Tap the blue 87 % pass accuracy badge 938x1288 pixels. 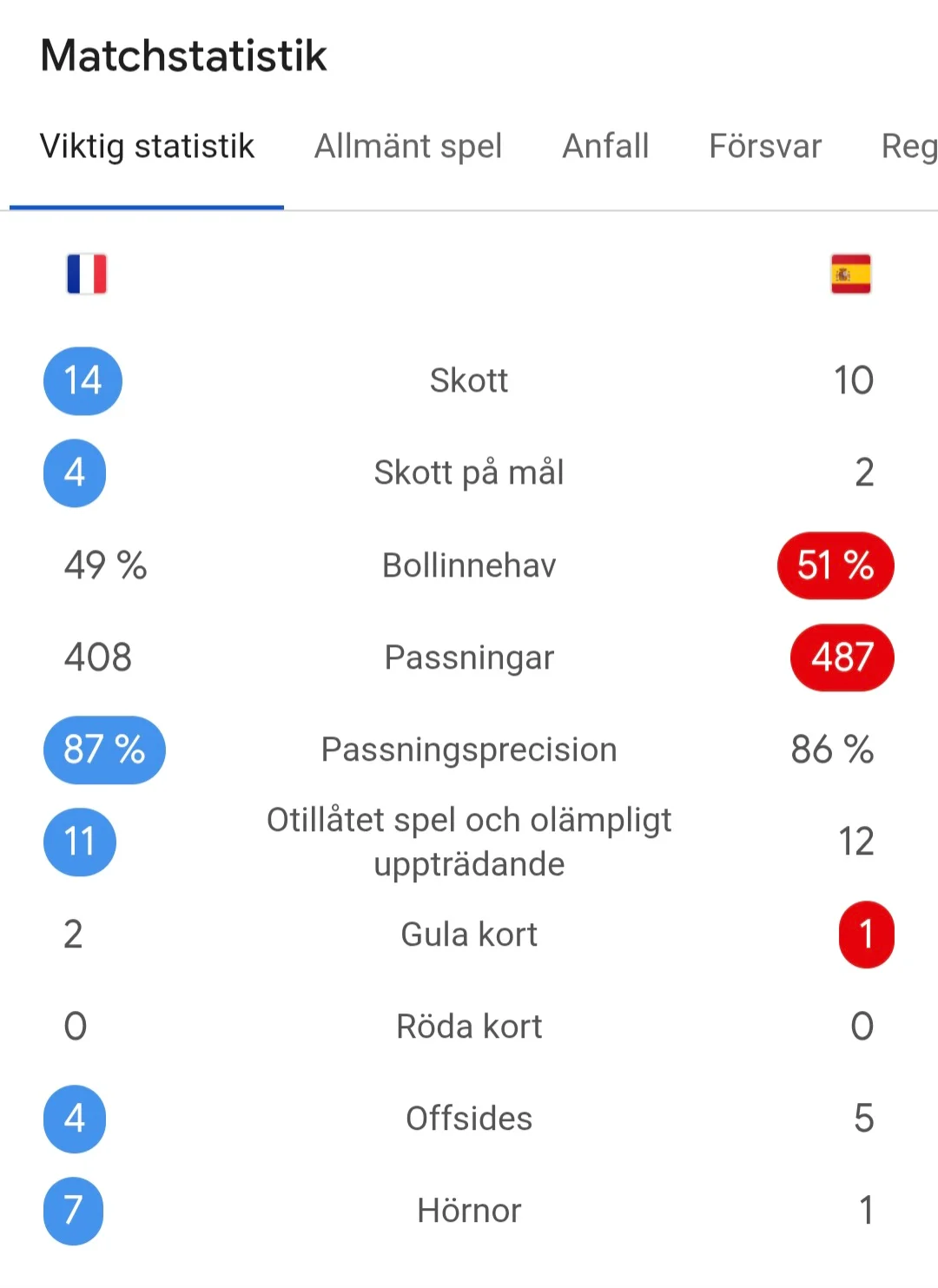click(x=104, y=750)
